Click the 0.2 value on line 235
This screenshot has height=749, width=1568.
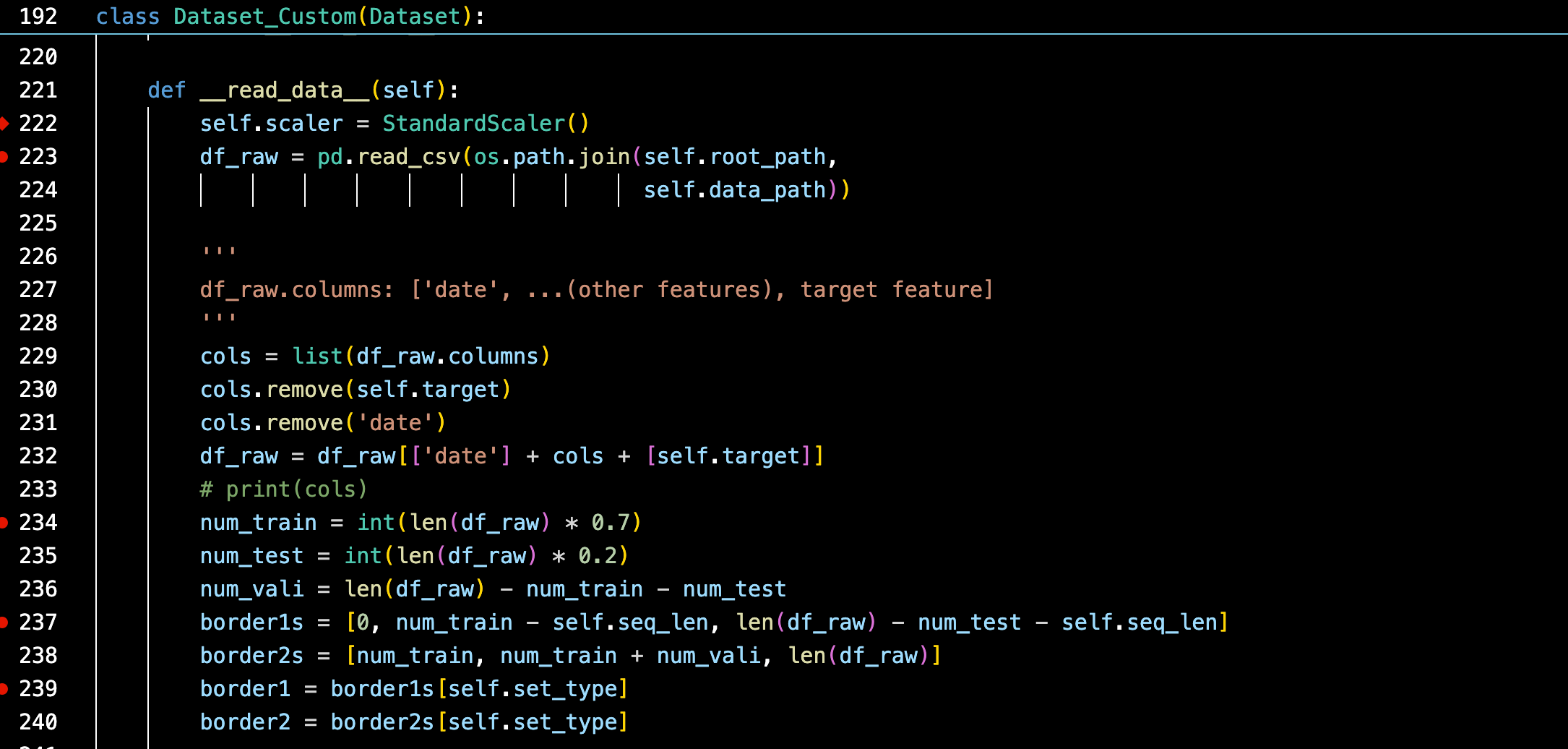(x=598, y=556)
